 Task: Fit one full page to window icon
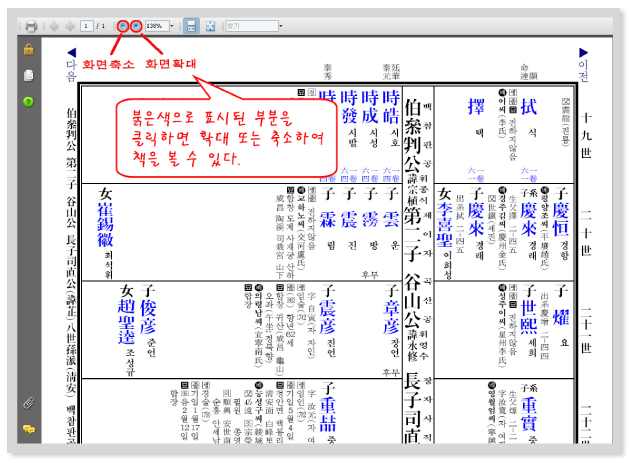coord(210,26)
